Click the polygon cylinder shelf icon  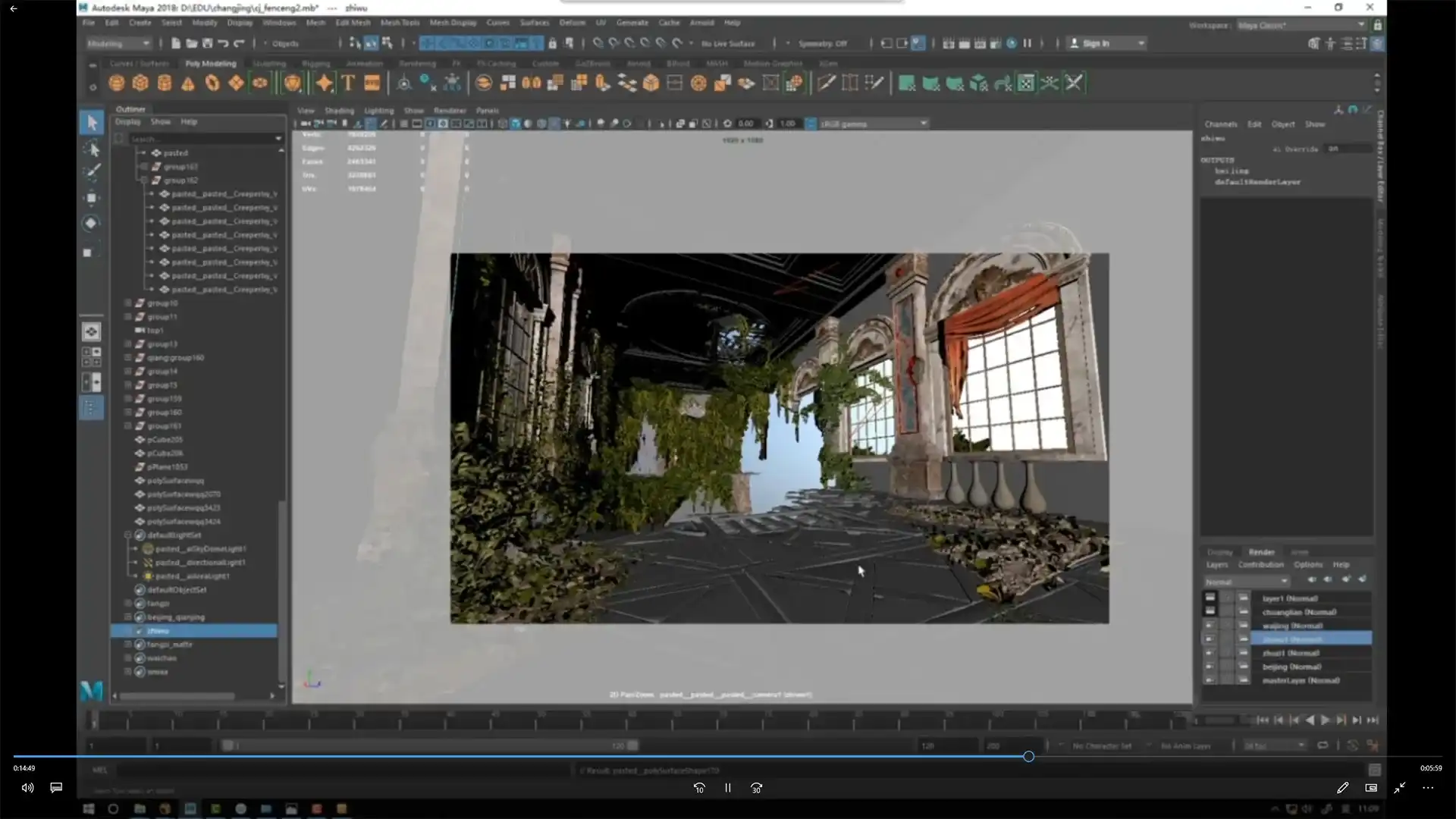(x=164, y=83)
